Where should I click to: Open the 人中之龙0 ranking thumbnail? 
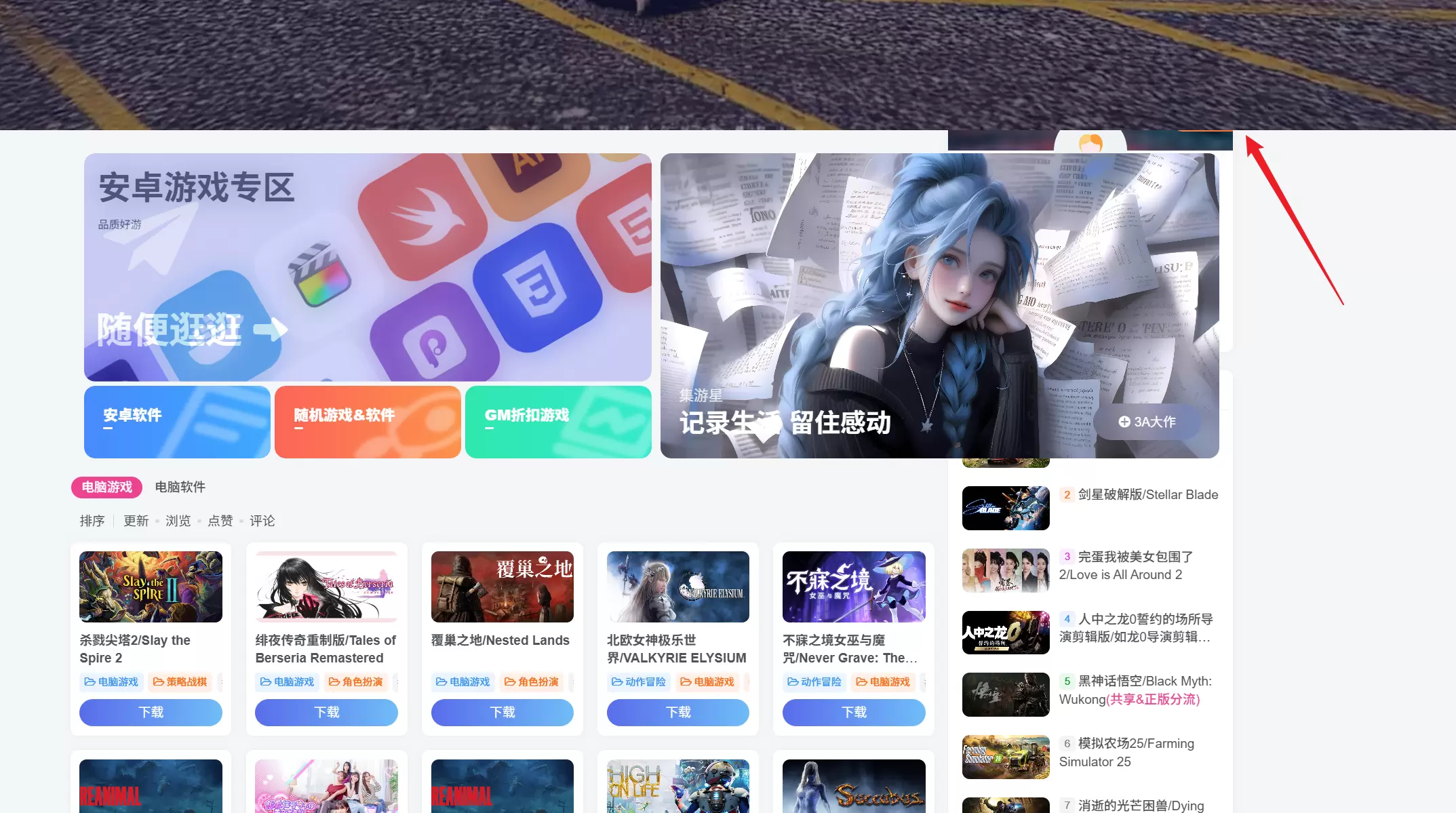(1006, 633)
